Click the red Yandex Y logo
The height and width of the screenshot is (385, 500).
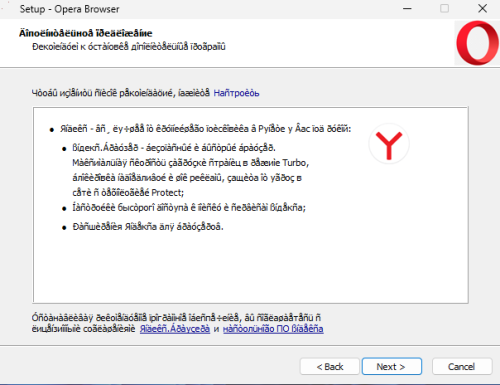389,144
